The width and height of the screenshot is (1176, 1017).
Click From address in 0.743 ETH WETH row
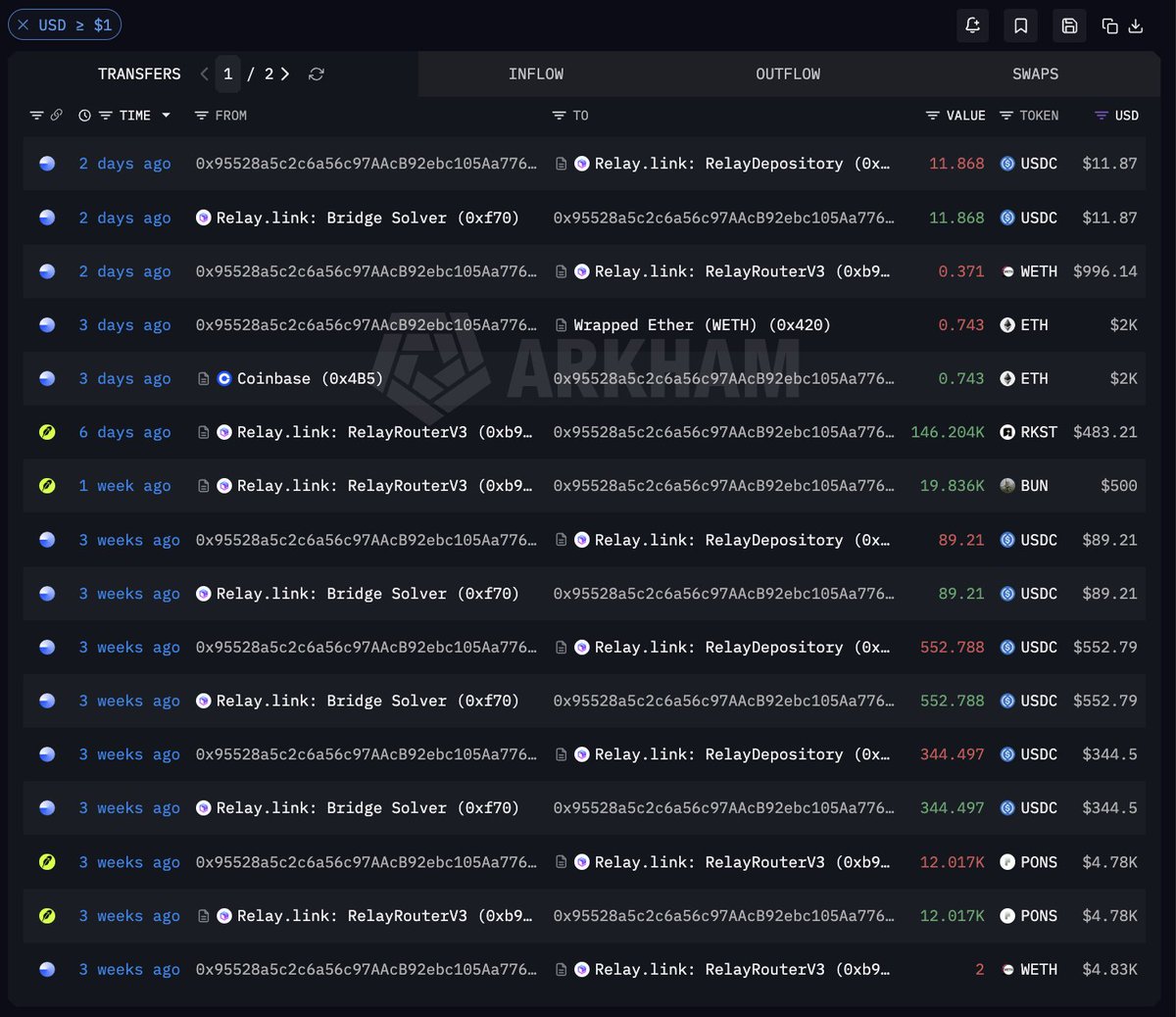coord(367,325)
